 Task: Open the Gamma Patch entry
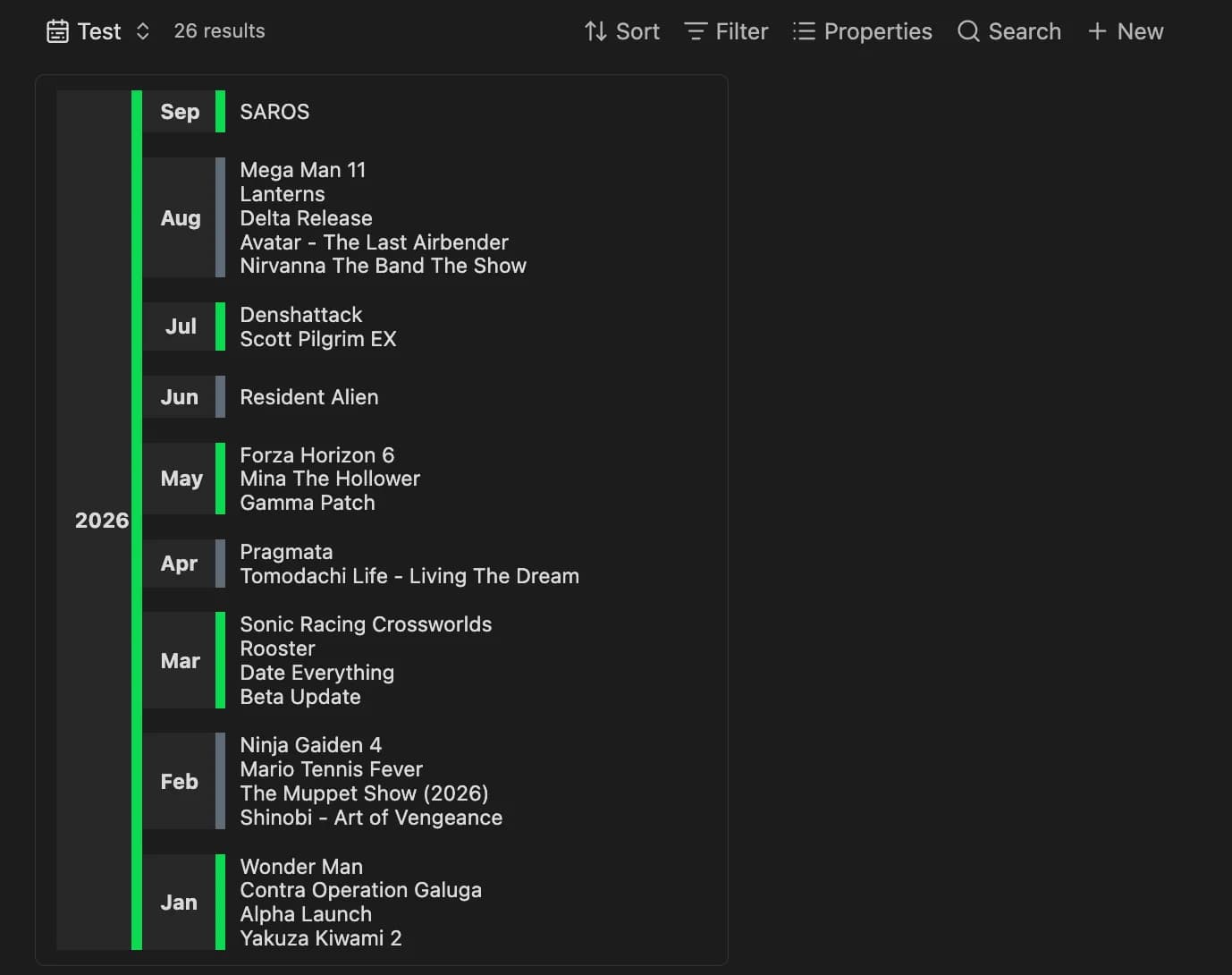pyautogui.click(x=308, y=503)
